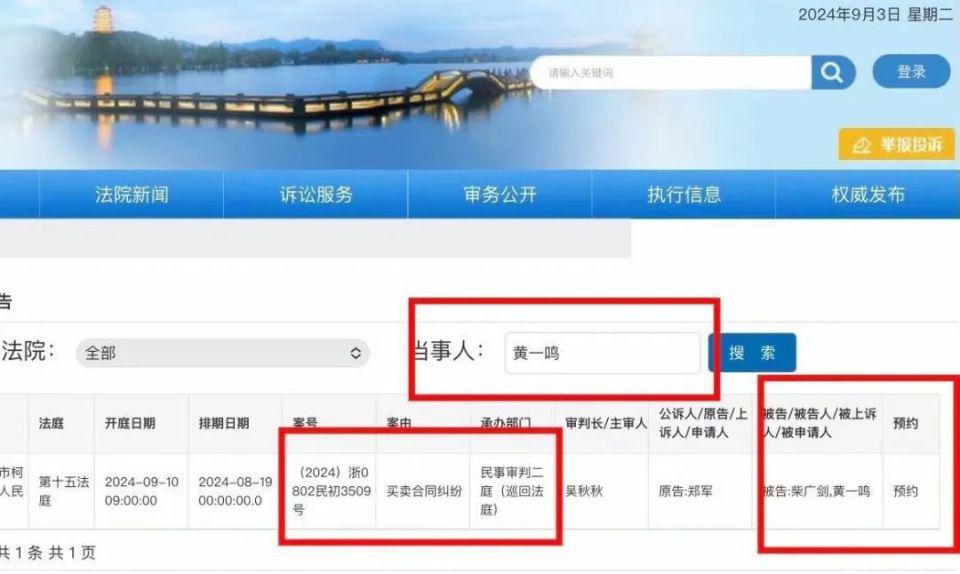Open the 登录 login button
960x574 pixels.
click(911, 72)
